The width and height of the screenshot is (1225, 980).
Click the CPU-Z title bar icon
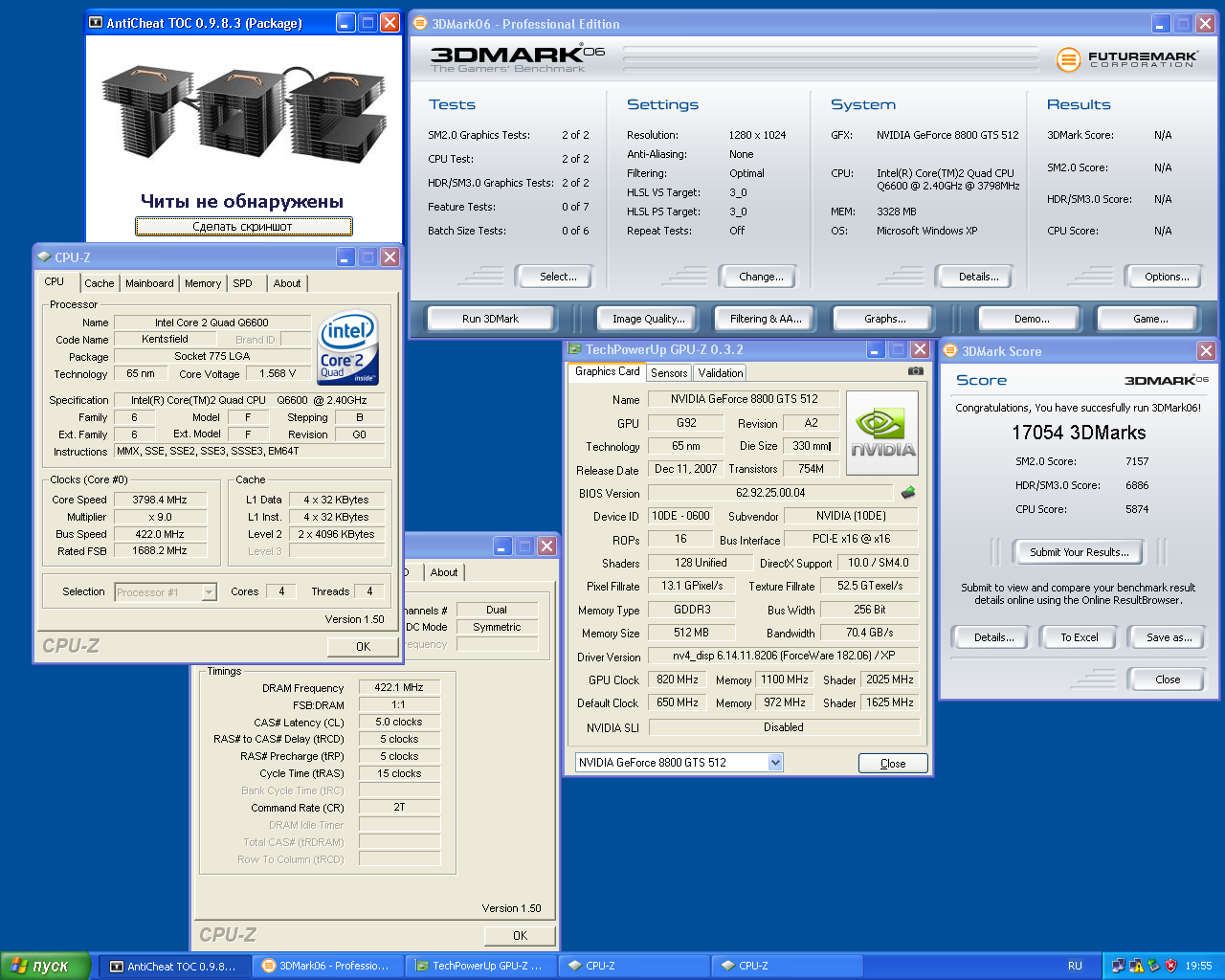click(44, 256)
